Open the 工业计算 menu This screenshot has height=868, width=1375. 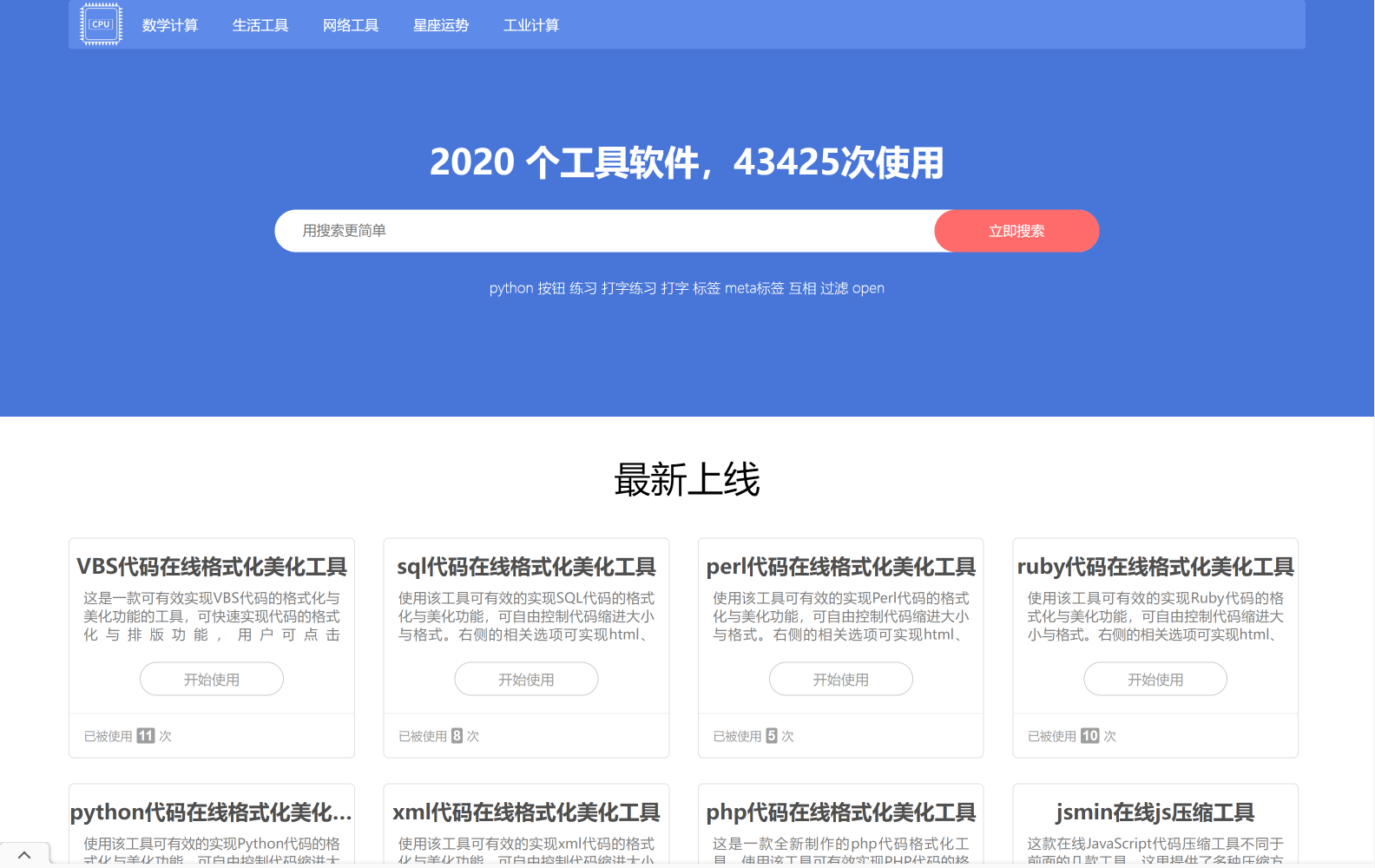click(x=531, y=25)
